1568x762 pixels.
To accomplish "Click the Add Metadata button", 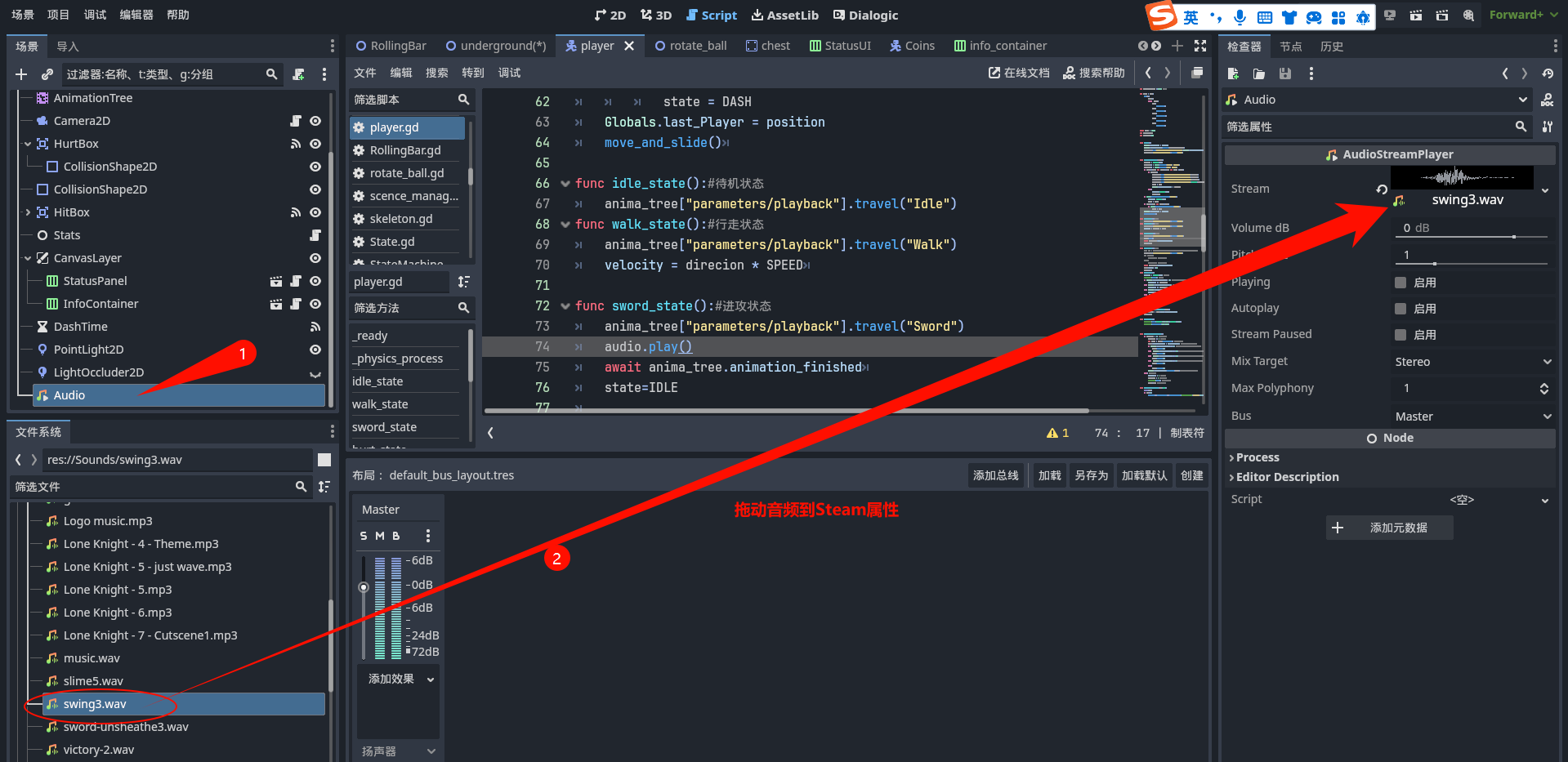I will (1389, 528).
